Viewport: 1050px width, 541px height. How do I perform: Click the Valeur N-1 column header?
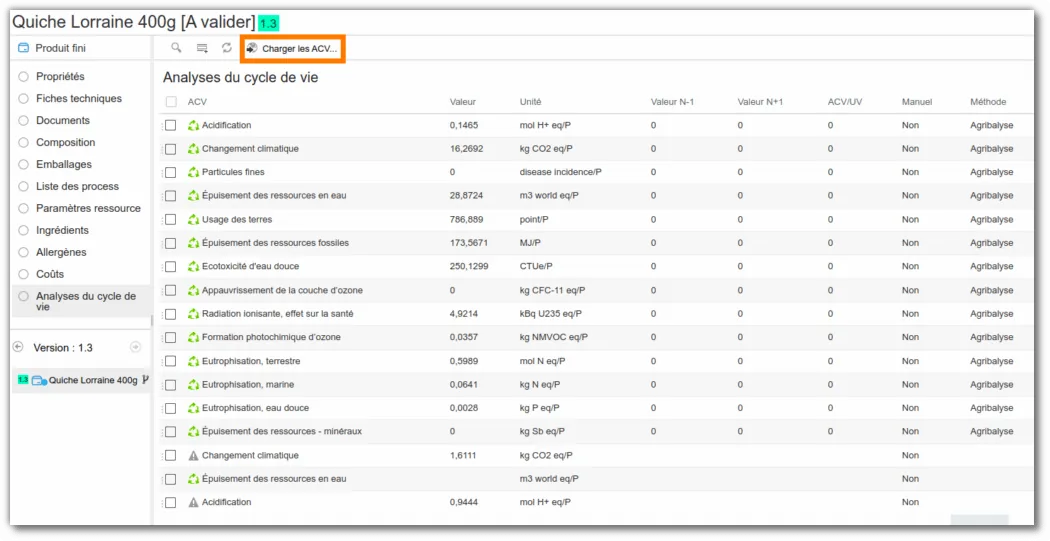pyautogui.click(x=672, y=102)
